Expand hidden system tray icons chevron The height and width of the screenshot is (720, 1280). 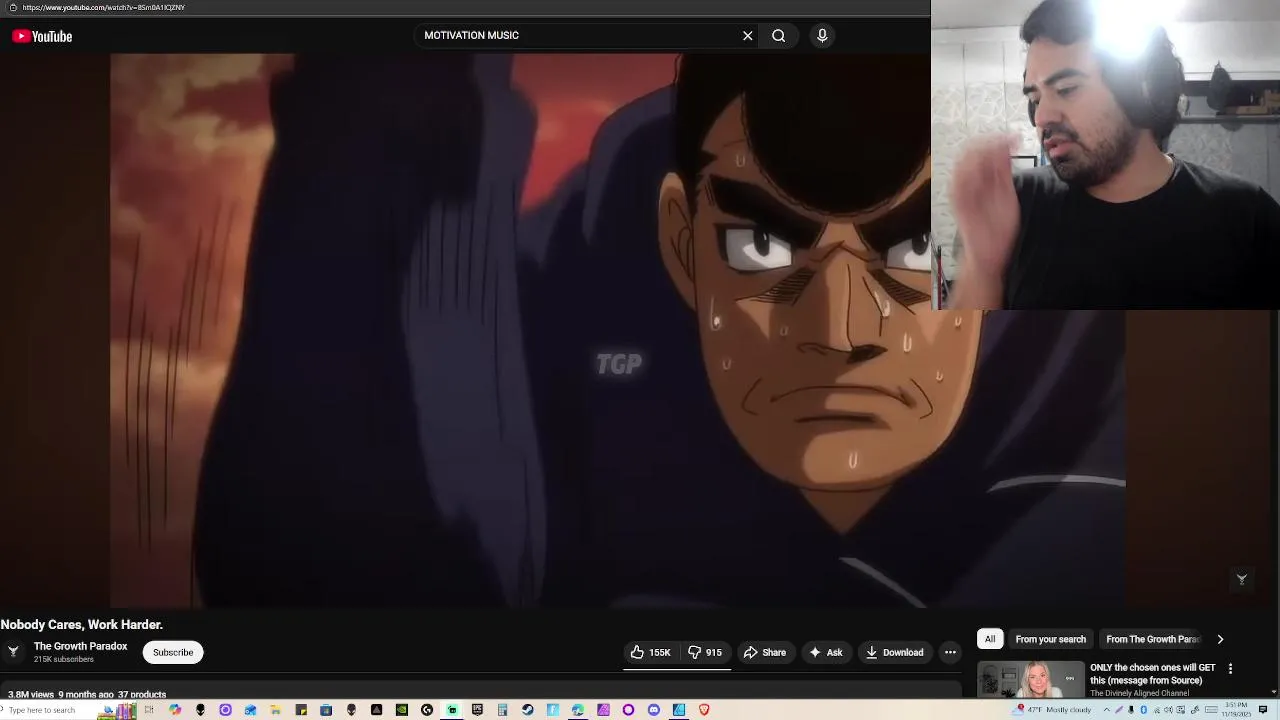tap(1106, 710)
